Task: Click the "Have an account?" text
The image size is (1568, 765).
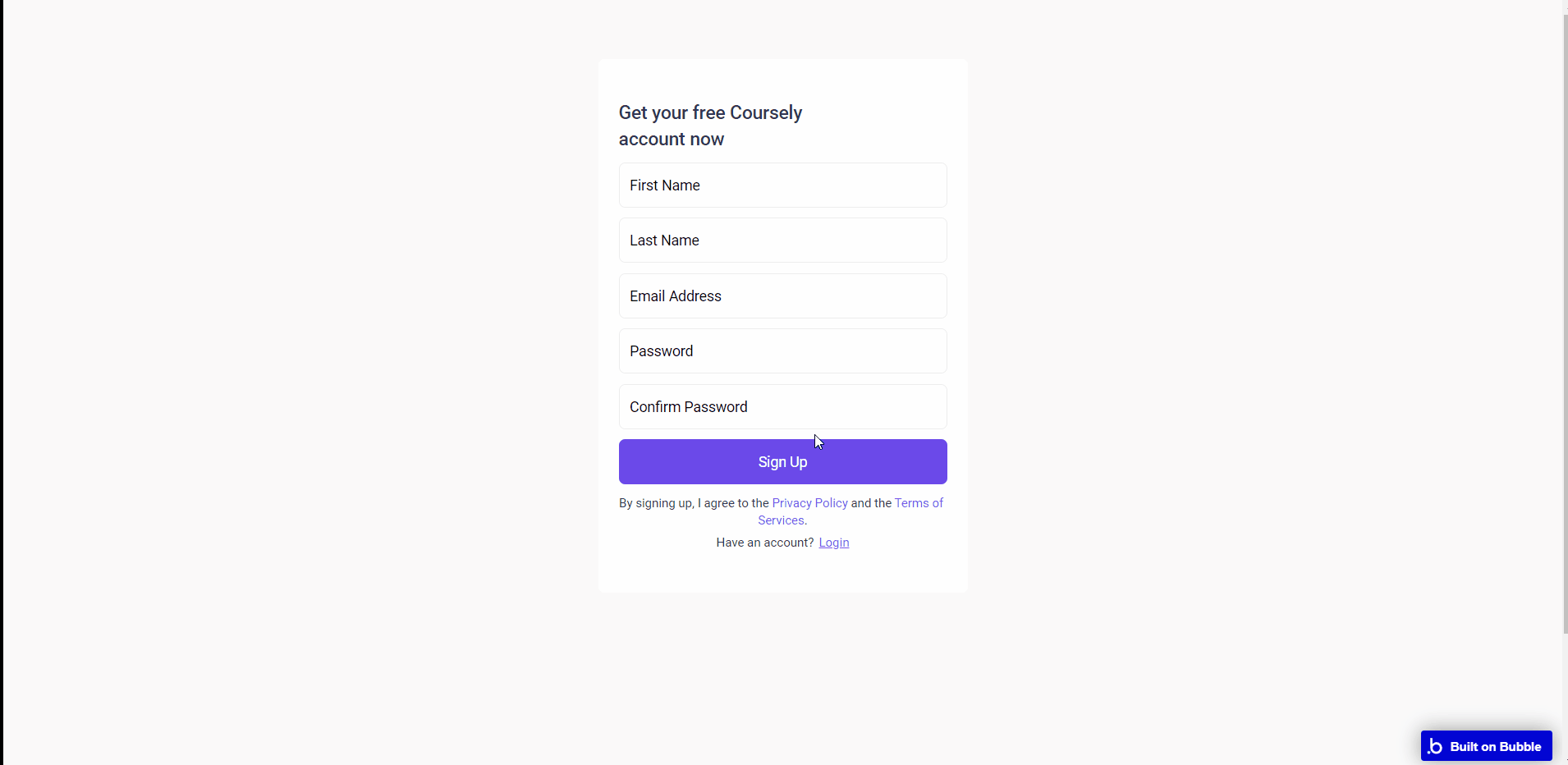Action: point(764,543)
